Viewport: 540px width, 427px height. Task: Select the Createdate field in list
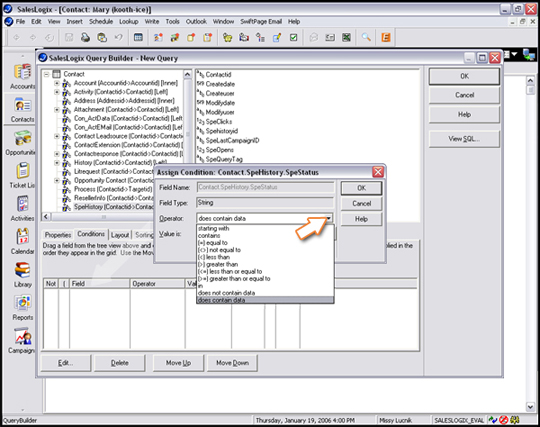(220, 84)
